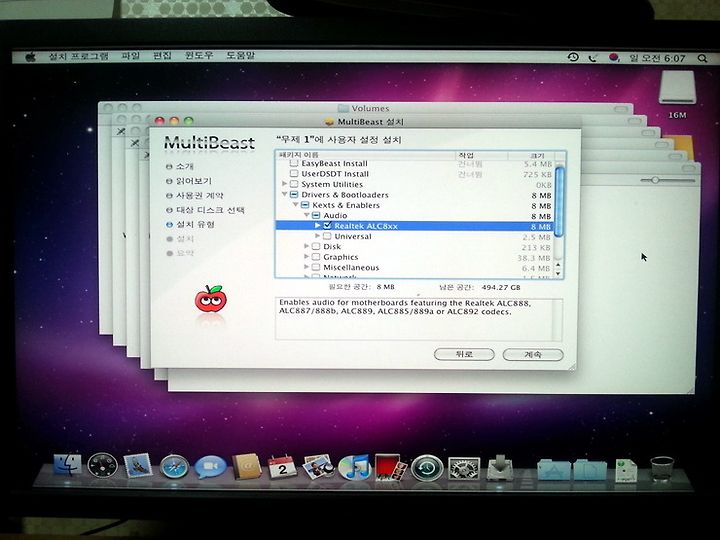Open the 도움말 menu
Viewport: 720px width, 540px height.
[240, 56]
